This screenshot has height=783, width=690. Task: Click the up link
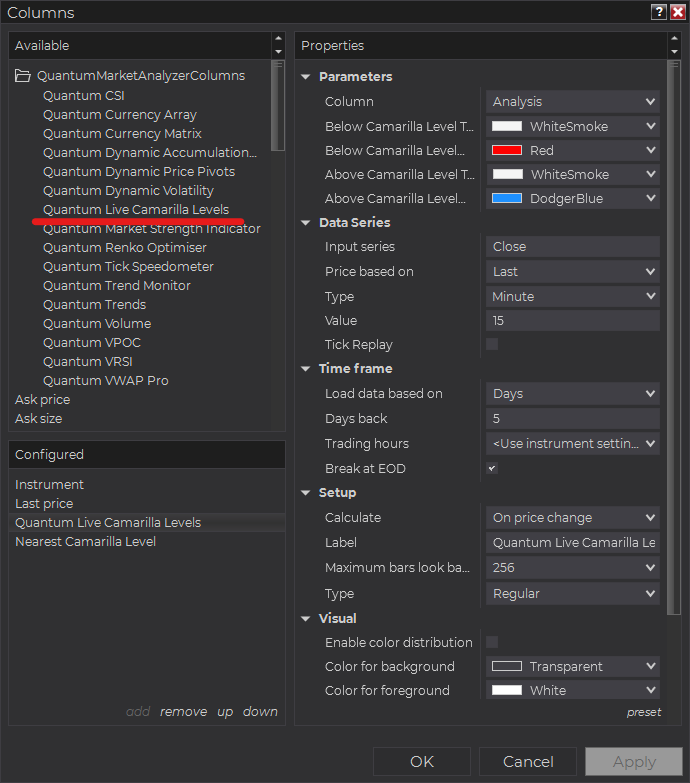(225, 712)
